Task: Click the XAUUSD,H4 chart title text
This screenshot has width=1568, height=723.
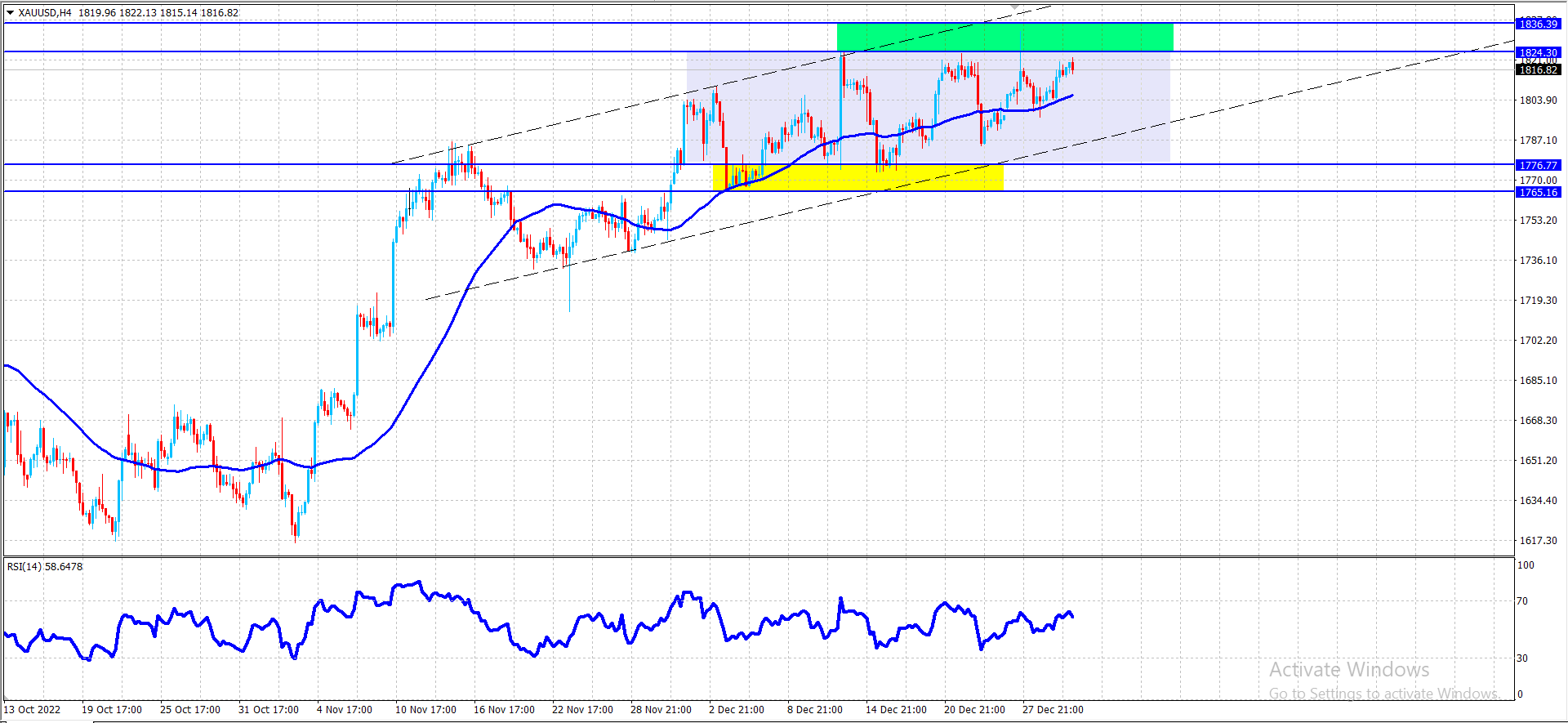Action: 45,12
